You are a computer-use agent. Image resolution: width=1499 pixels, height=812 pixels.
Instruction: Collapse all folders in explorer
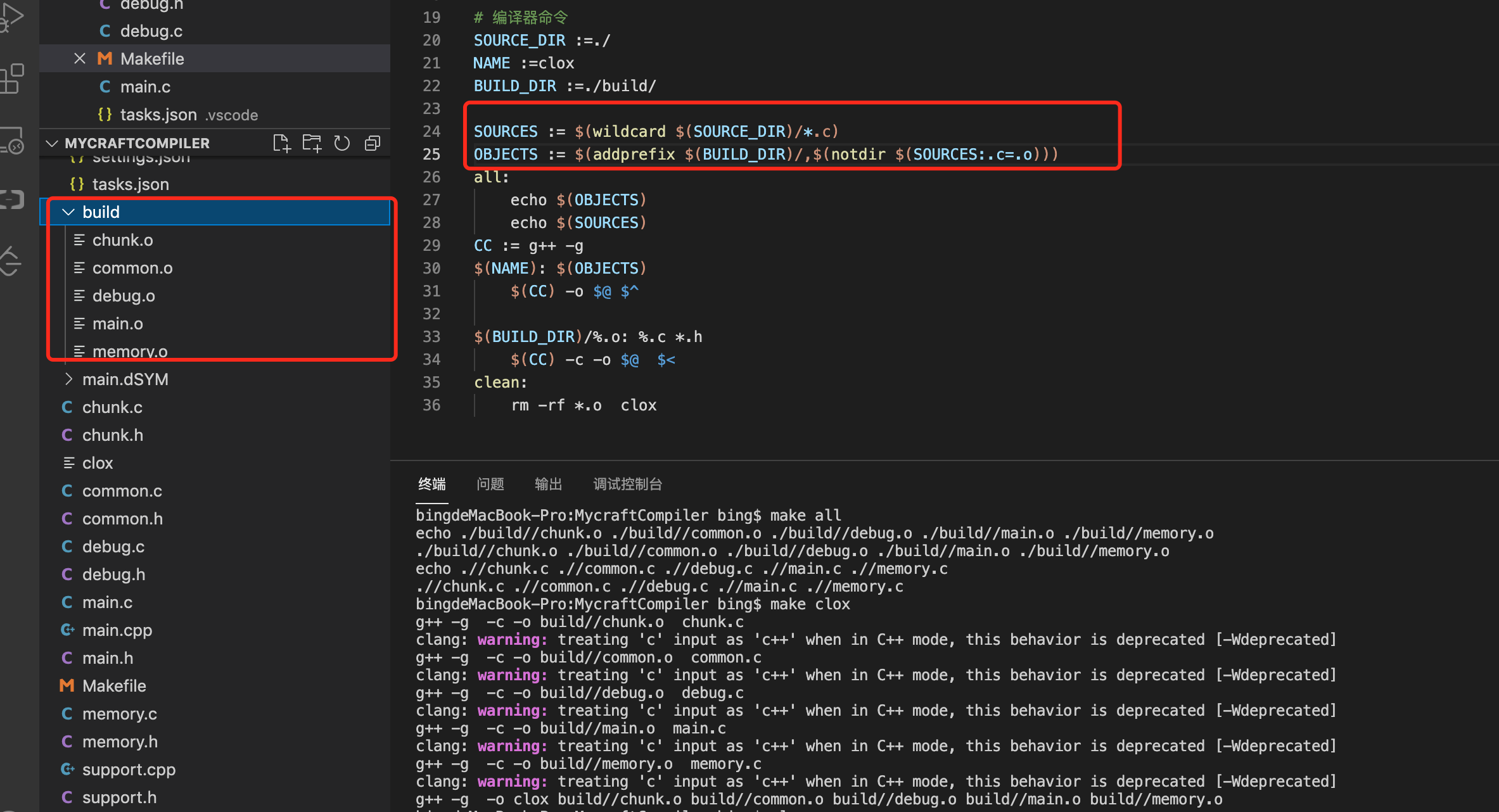coord(373,143)
